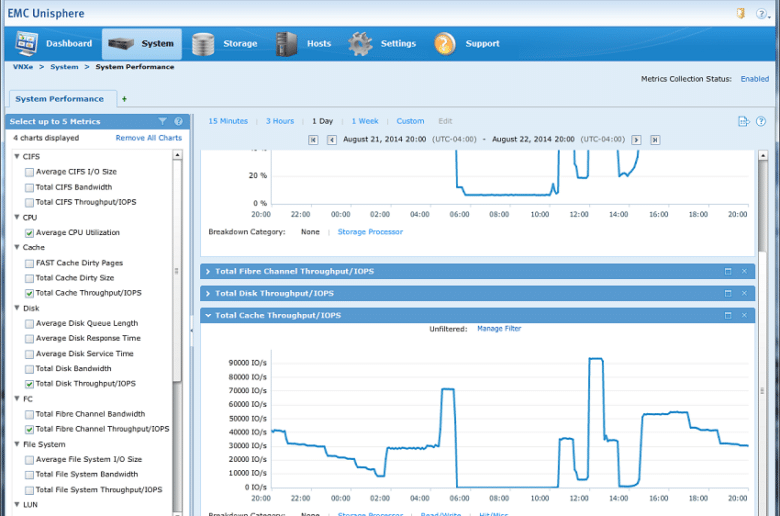Collapse the Cache metric group
This screenshot has width=780, height=516.
click(17, 247)
